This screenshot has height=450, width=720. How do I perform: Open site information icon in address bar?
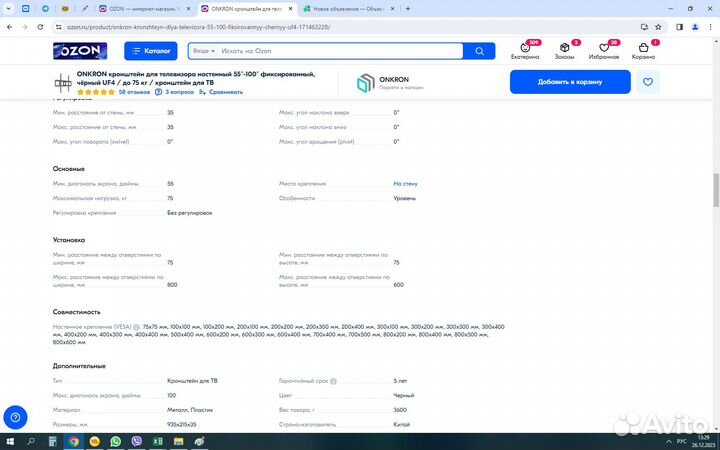(x=58, y=27)
